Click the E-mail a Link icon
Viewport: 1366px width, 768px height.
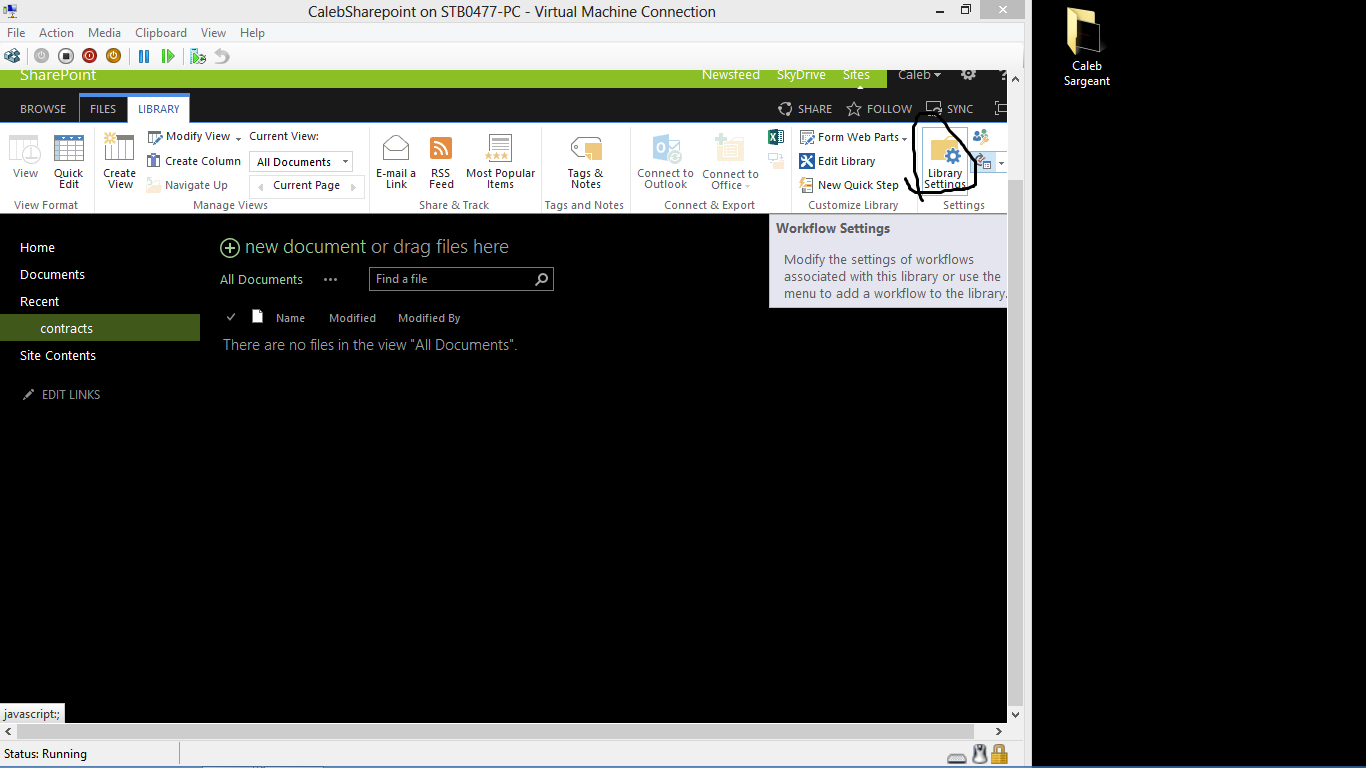click(x=396, y=161)
